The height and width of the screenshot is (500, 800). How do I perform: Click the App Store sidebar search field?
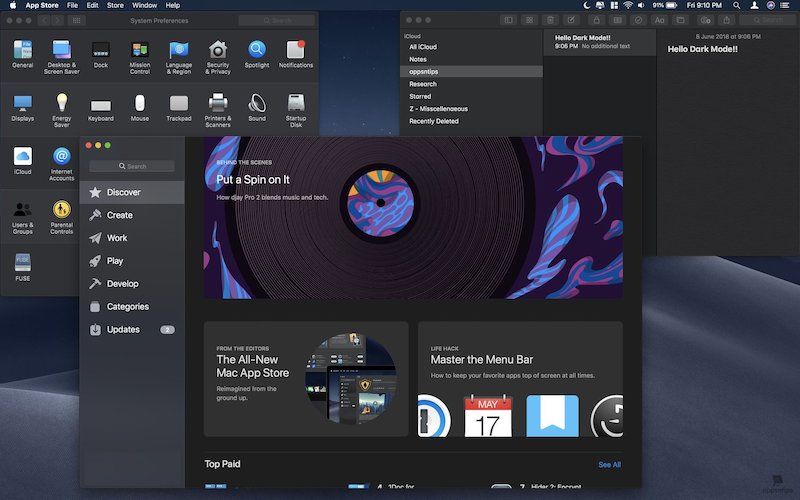click(x=132, y=166)
